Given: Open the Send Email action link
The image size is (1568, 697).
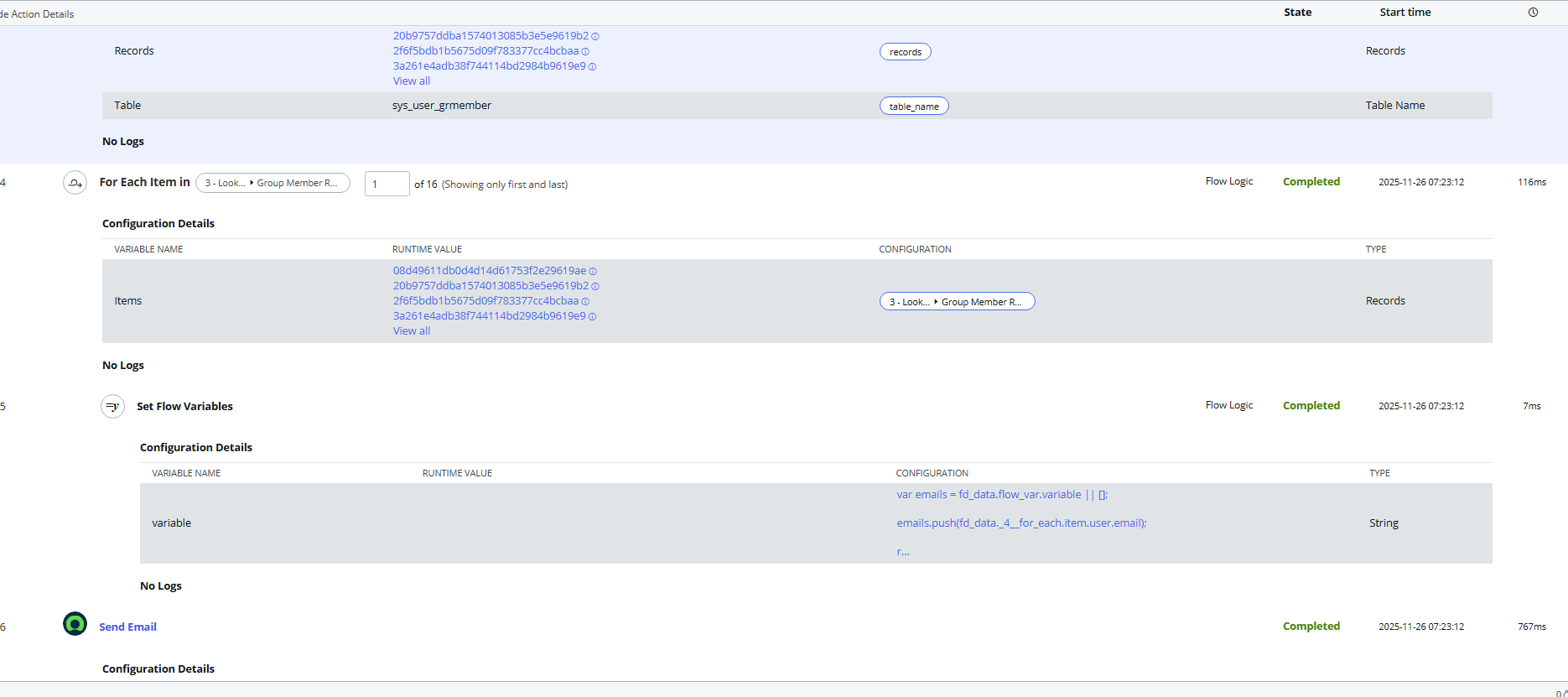Looking at the screenshot, I should coord(127,627).
